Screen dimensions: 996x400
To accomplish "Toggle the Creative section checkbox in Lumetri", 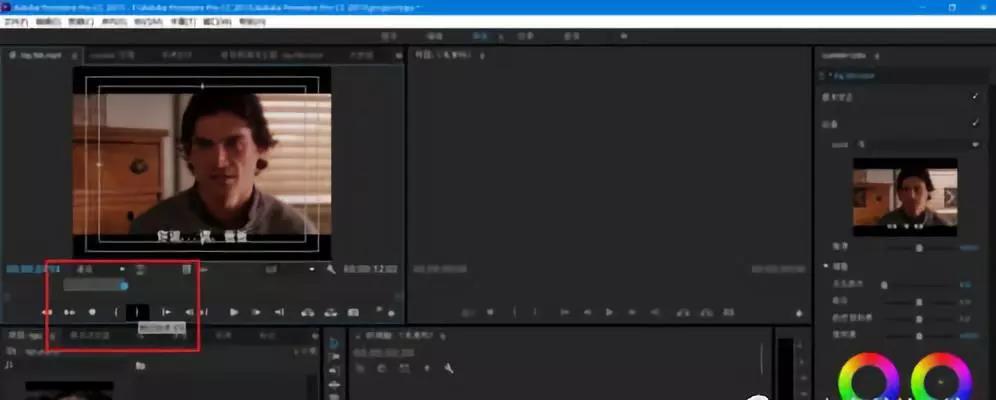I will tap(976, 123).
